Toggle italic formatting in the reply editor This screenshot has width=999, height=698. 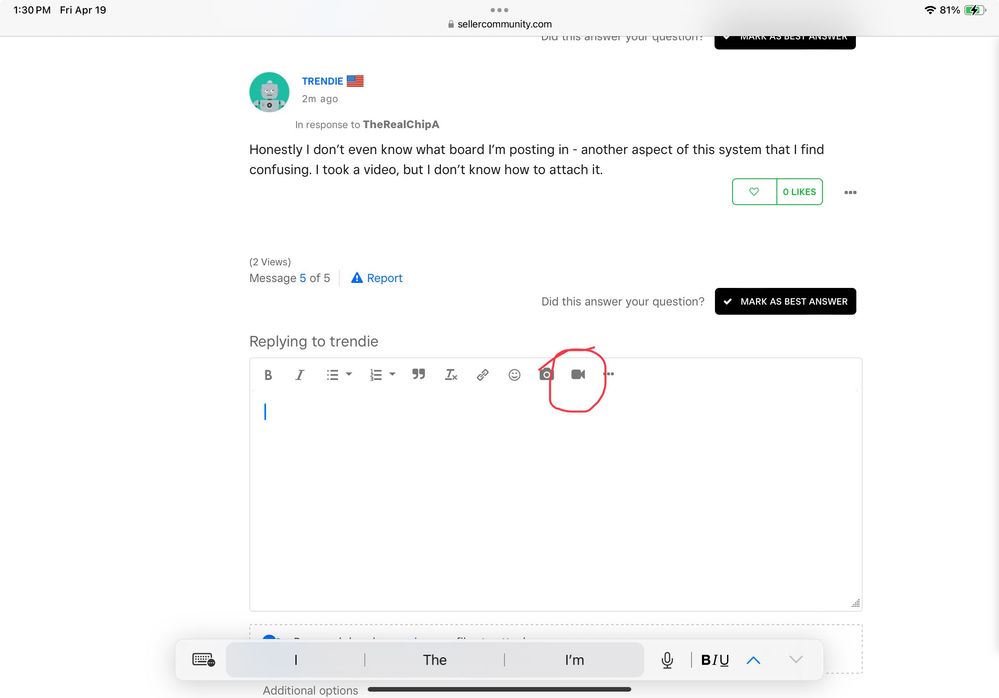point(299,375)
